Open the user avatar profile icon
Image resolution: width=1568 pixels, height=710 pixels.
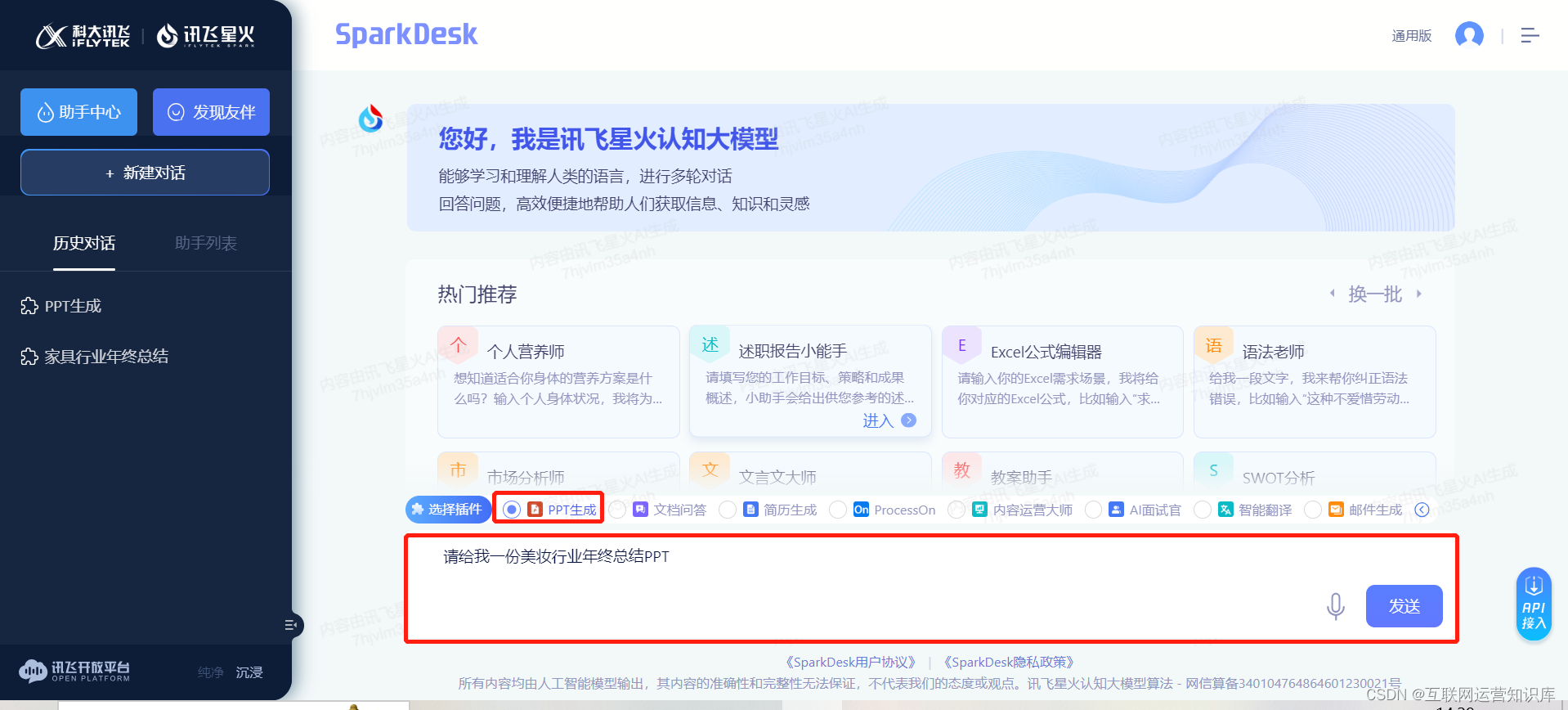1469,35
